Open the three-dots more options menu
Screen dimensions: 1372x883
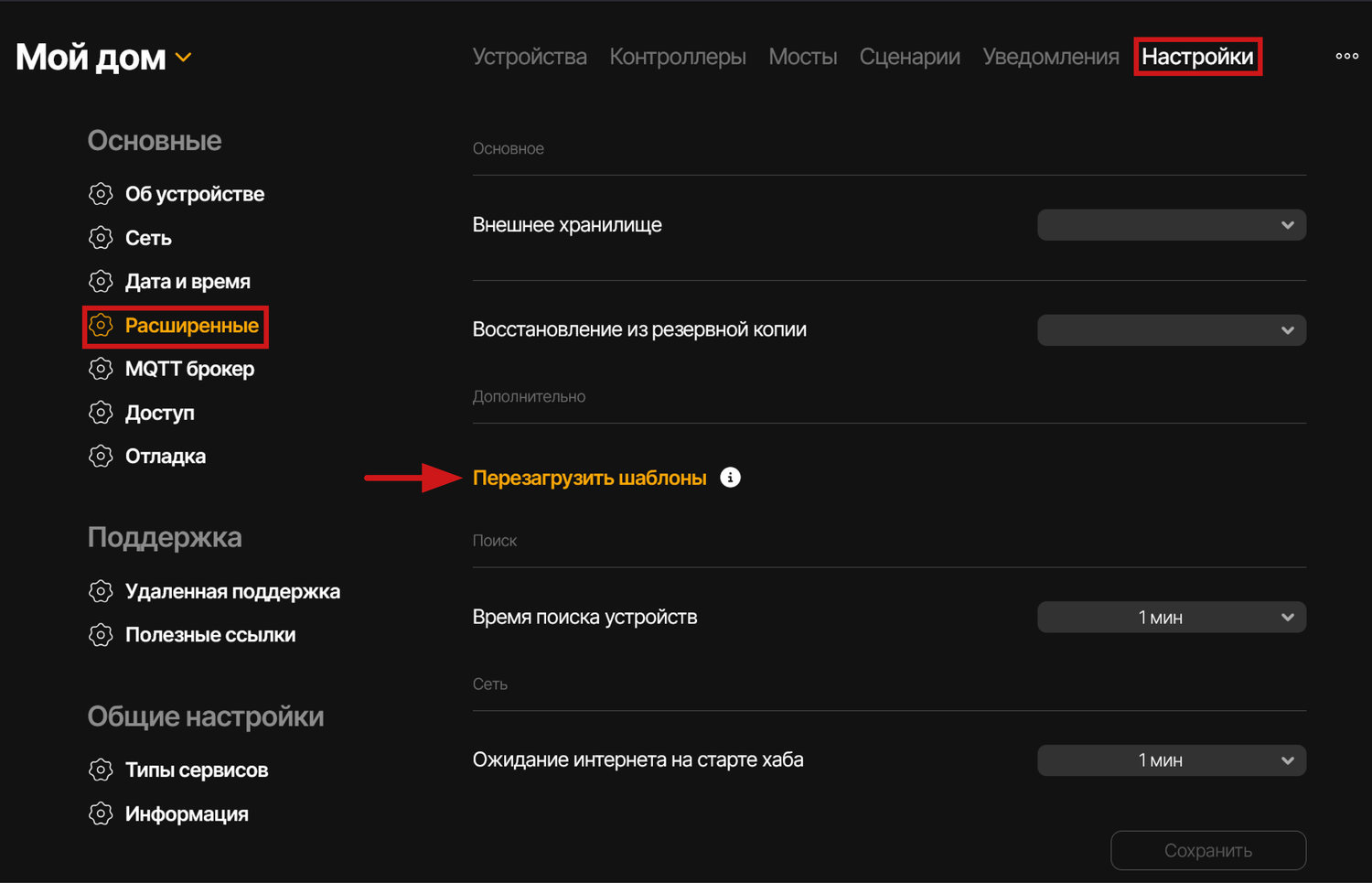pyautogui.click(x=1346, y=57)
